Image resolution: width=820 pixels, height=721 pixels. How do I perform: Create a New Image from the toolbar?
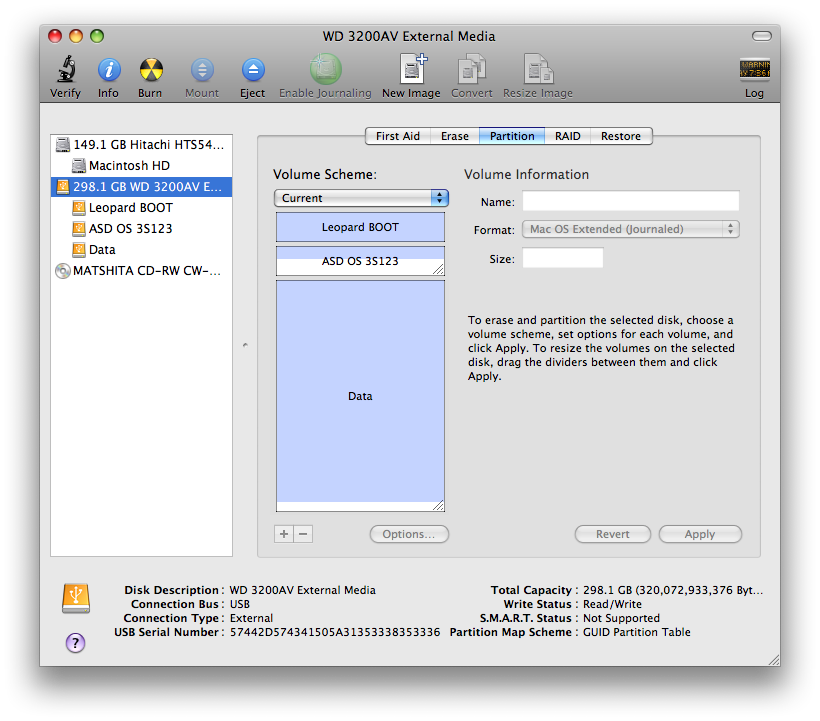click(x=411, y=71)
